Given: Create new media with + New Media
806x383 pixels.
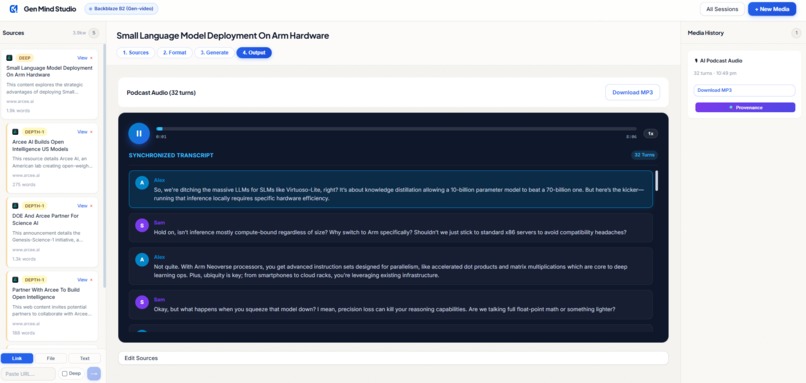Looking at the screenshot, I should 772,9.
